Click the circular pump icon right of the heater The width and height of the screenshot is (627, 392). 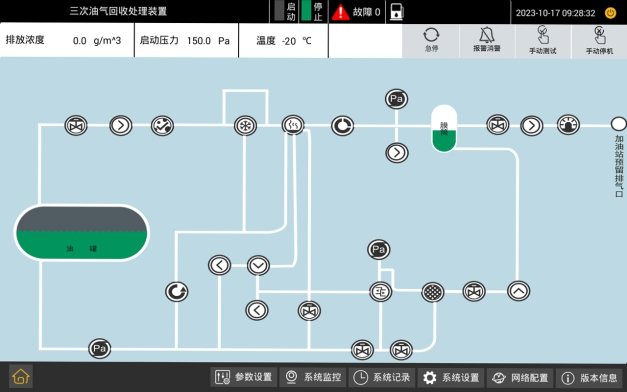(343, 126)
